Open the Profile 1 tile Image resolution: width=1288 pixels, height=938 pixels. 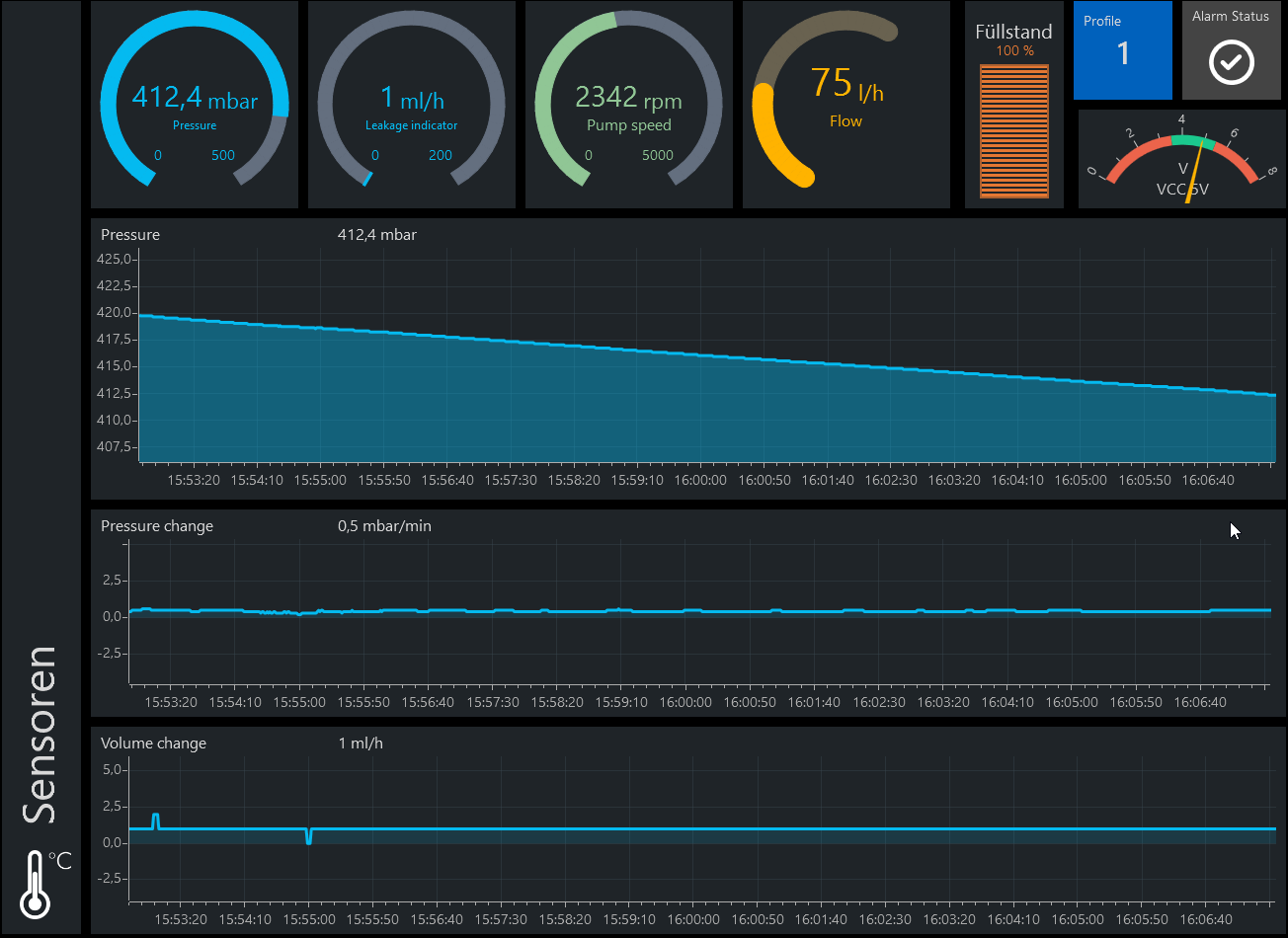1122,50
